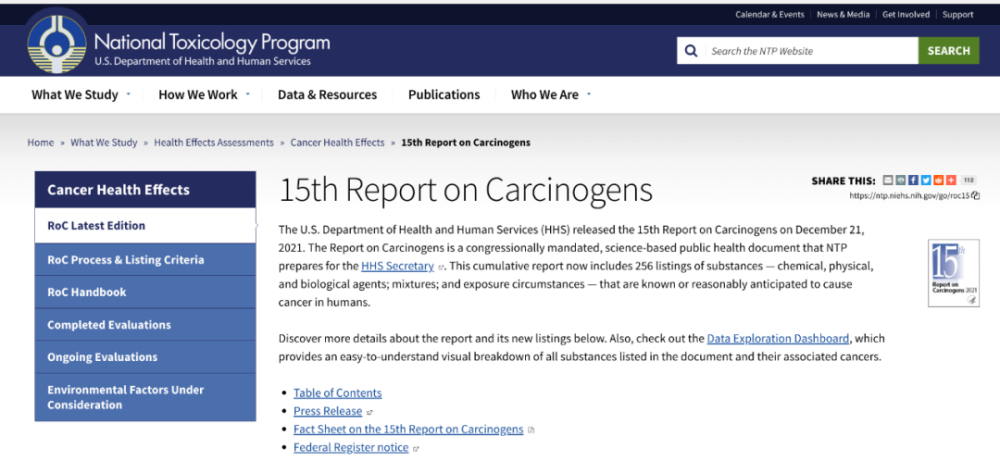The image size is (1000, 461).
Task: Click external link icon beside Press Release
Action: pos(370,412)
